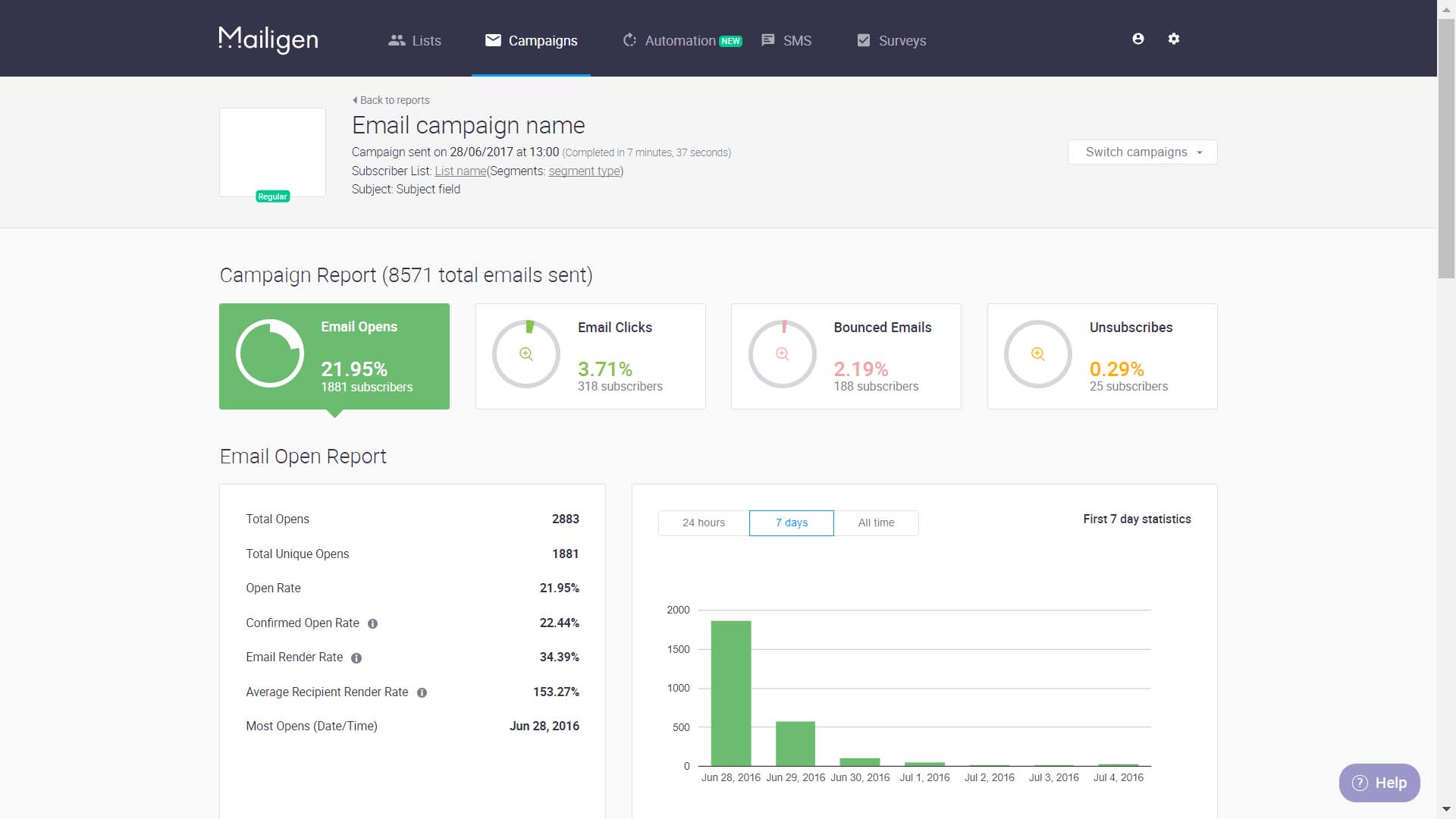Click info icon by Average Recipient Render Rate
Viewport: 1456px width, 819px height.
coord(422,693)
